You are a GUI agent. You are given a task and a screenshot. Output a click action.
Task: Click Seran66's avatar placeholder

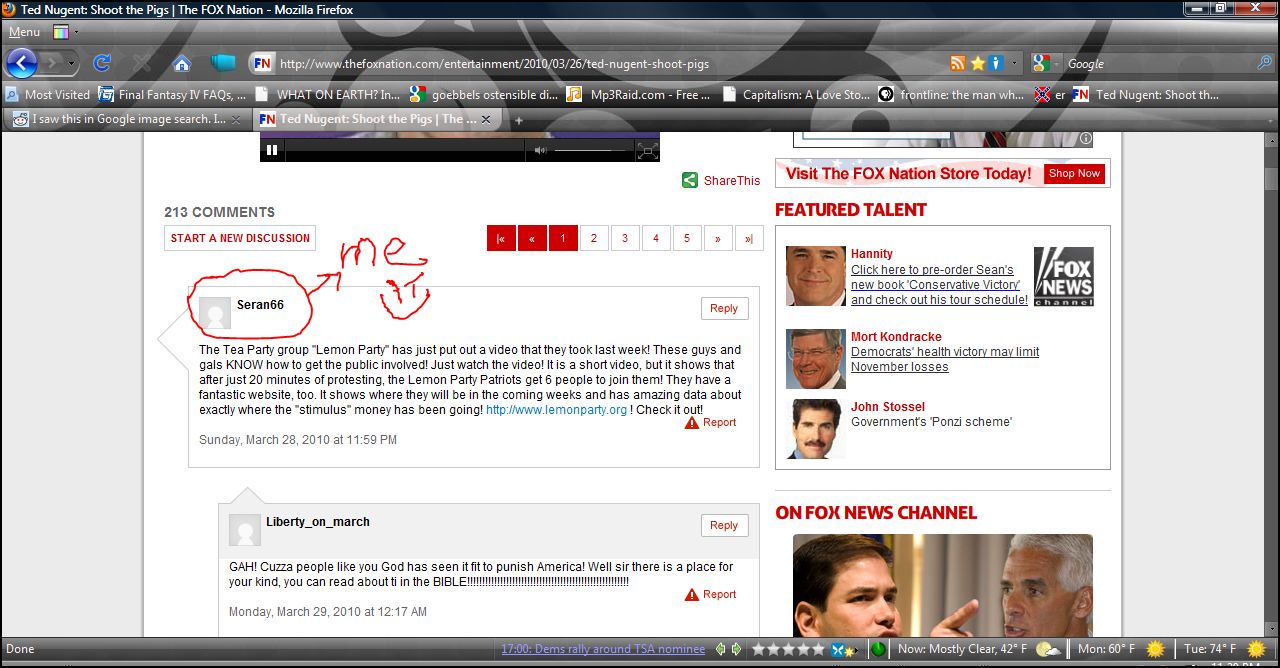pyautogui.click(x=215, y=313)
